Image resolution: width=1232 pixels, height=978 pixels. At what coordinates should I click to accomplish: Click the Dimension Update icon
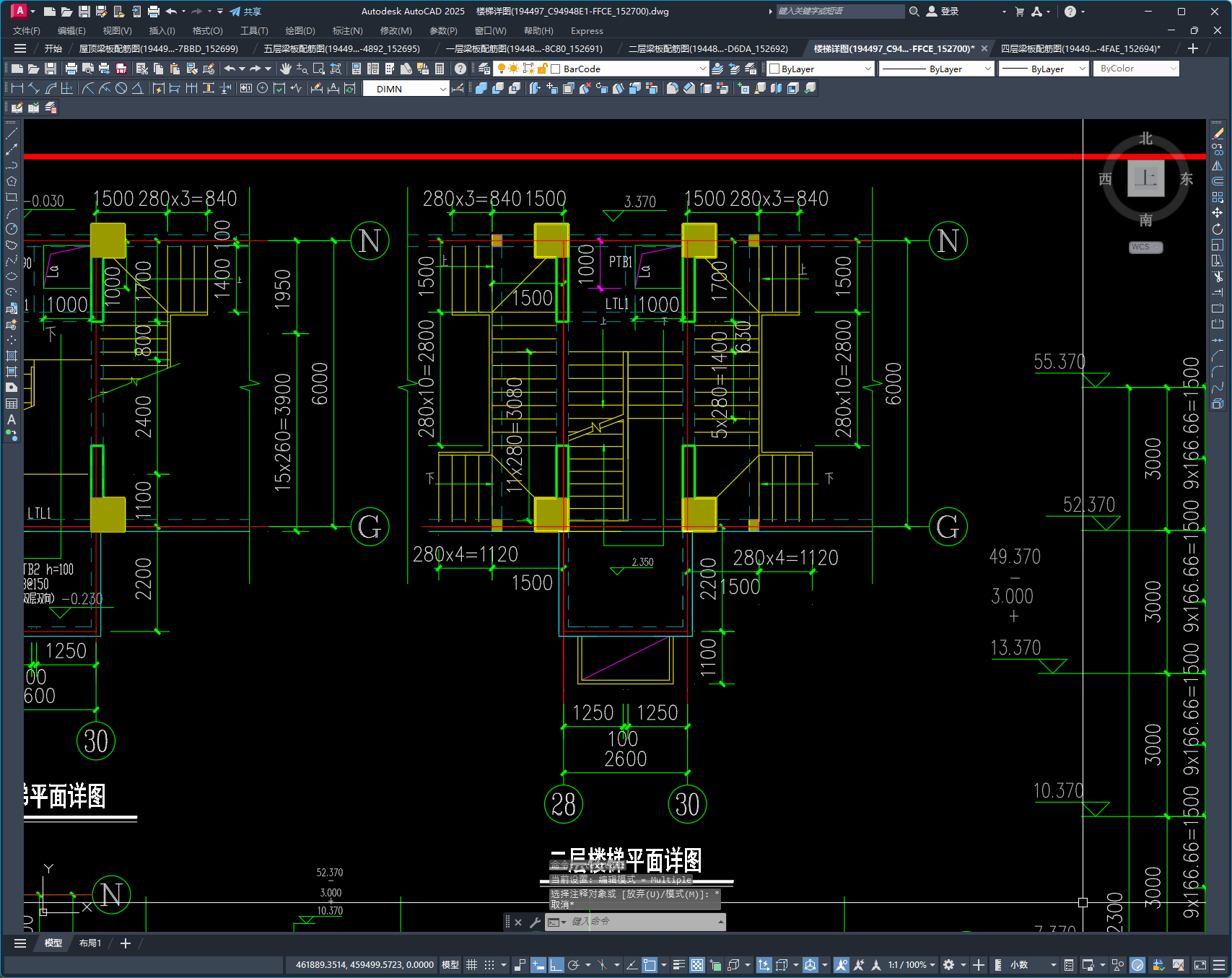click(350, 88)
